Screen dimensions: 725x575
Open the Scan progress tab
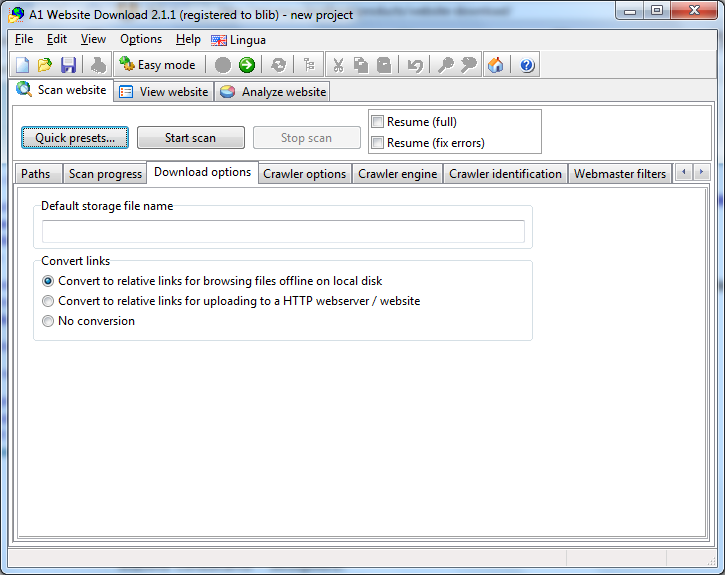[105, 174]
